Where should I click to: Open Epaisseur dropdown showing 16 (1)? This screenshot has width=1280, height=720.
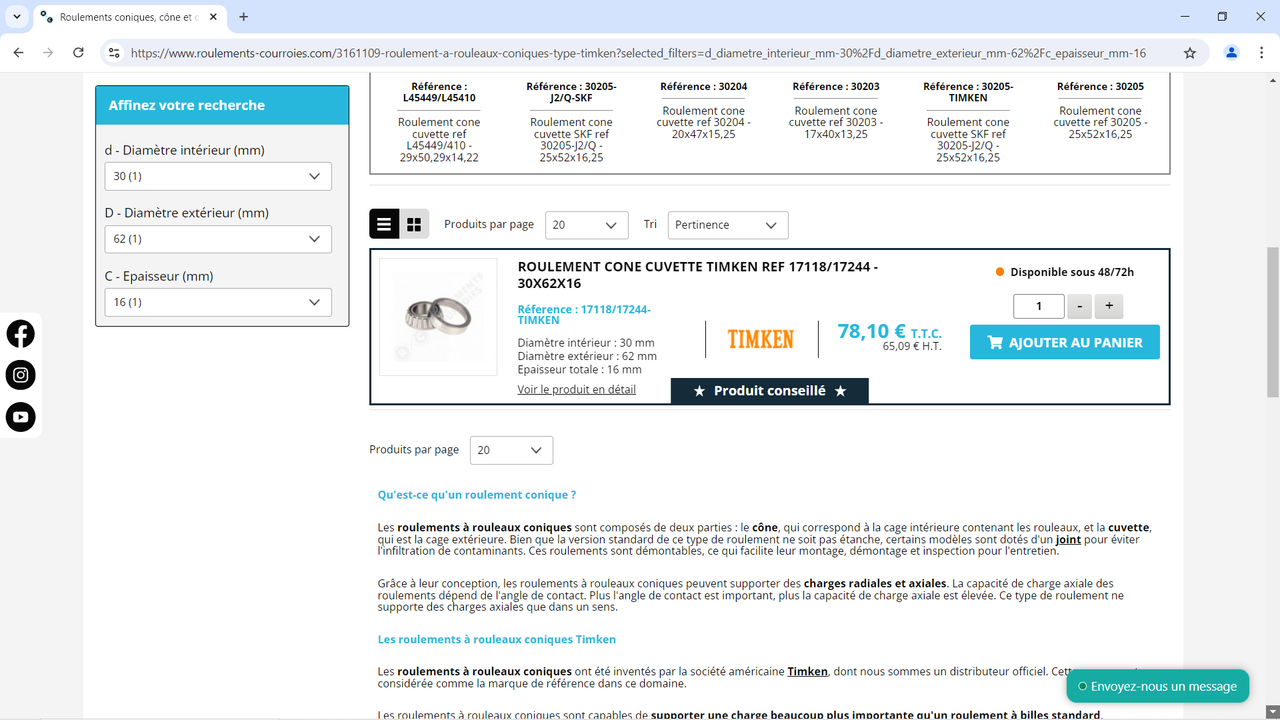(218, 302)
